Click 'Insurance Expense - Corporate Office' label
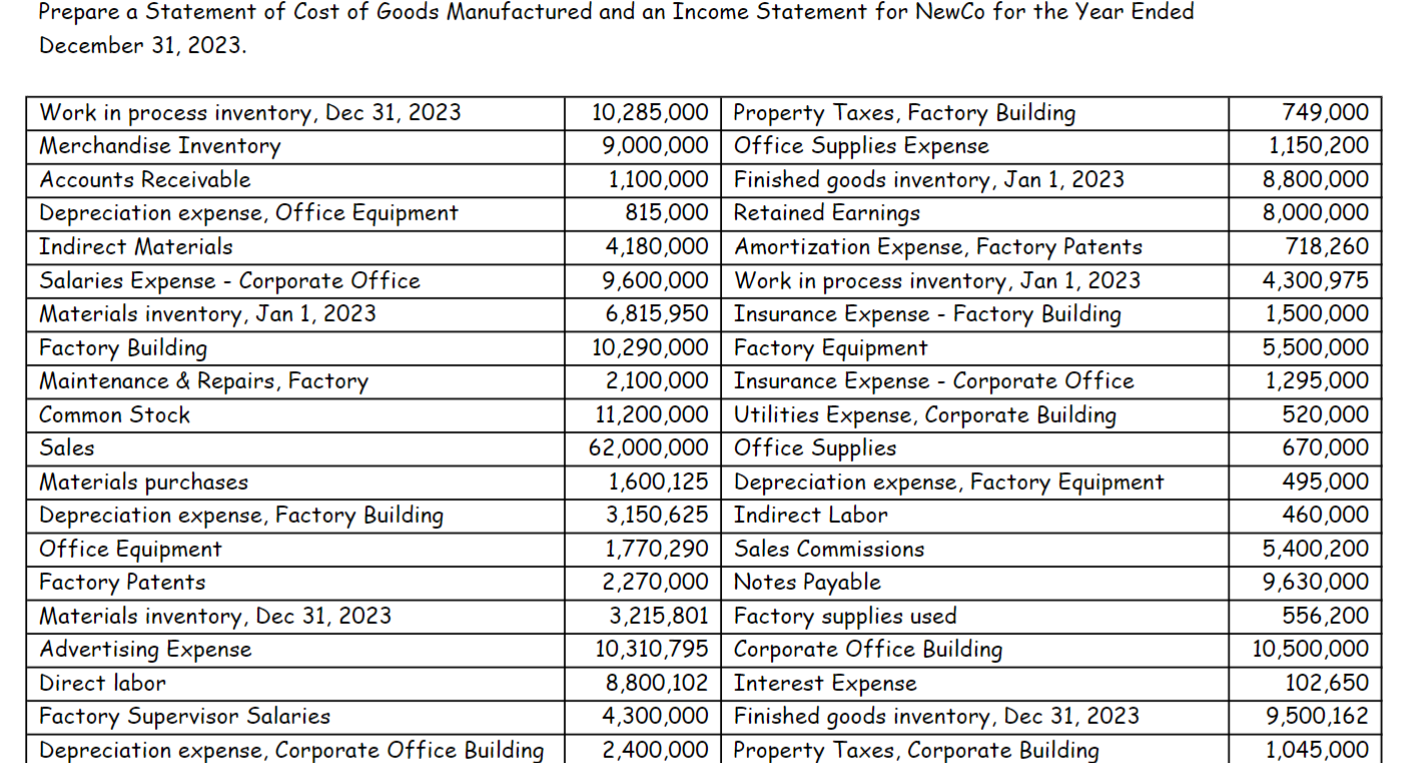 click(x=934, y=381)
